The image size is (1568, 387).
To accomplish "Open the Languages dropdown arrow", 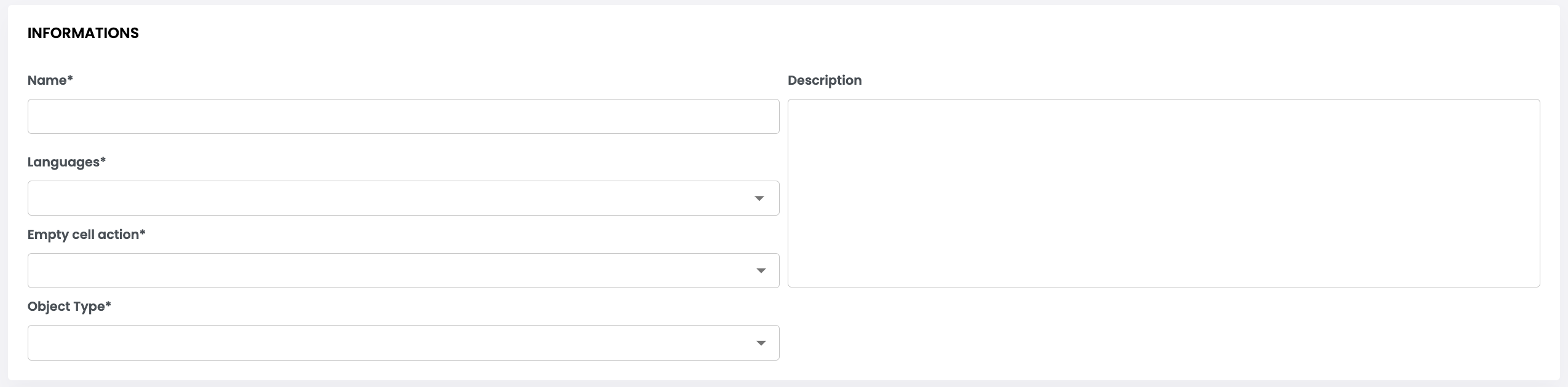I will pos(759,198).
